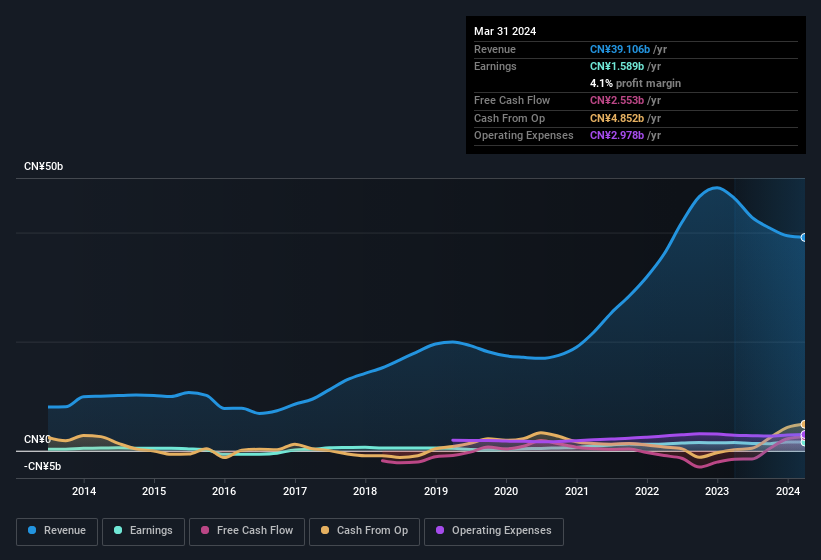The width and height of the screenshot is (821, 560).
Task: Click the 2022 x-axis label
Action: (647, 491)
